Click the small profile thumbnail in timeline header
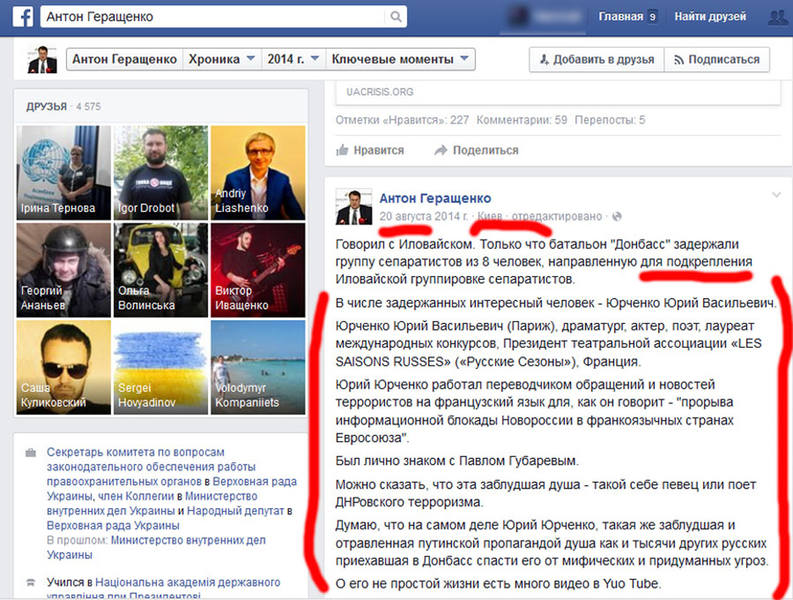 (x=42, y=60)
